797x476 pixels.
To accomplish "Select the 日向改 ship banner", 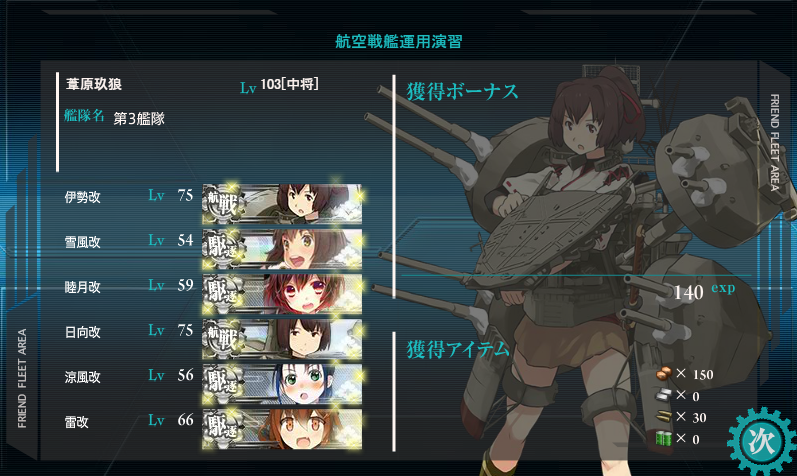I will pyautogui.click(x=282, y=339).
